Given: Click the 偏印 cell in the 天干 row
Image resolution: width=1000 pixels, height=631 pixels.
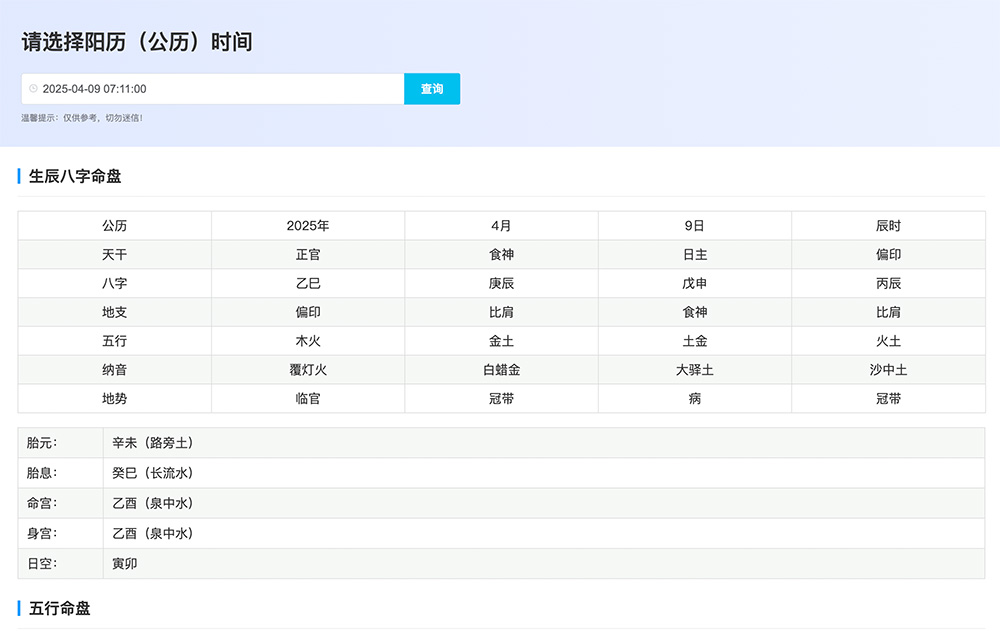Looking at the screenshot, I should pos(888,255).
